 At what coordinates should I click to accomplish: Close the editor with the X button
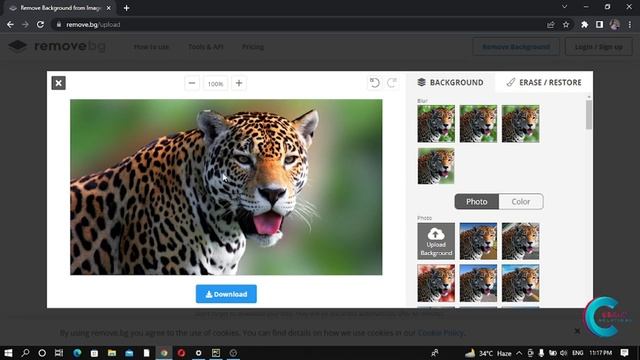58,83
